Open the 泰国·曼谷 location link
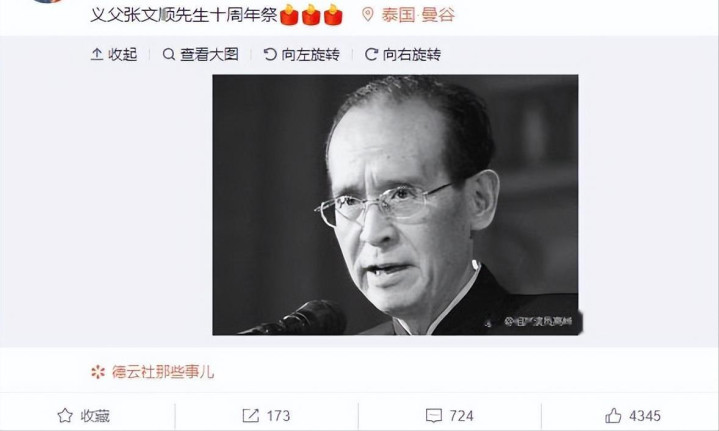The width and height of the screenshot is (719, 431). (x=418, y=15)
